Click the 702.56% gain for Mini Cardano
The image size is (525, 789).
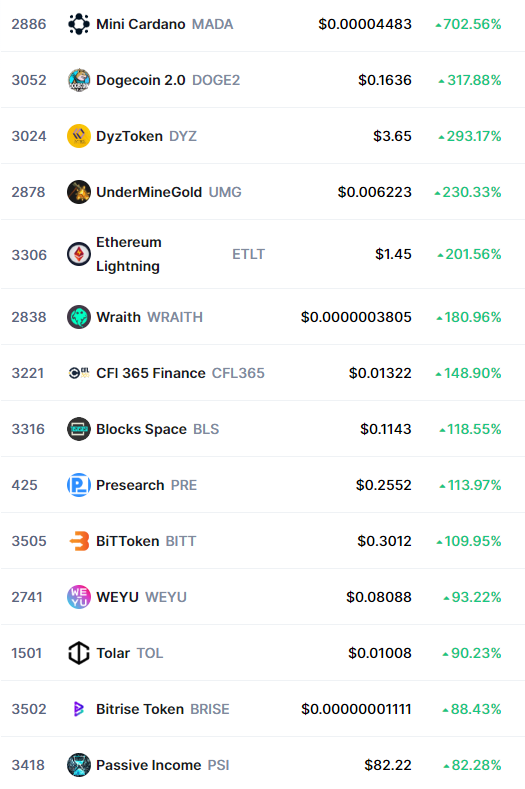468,24
